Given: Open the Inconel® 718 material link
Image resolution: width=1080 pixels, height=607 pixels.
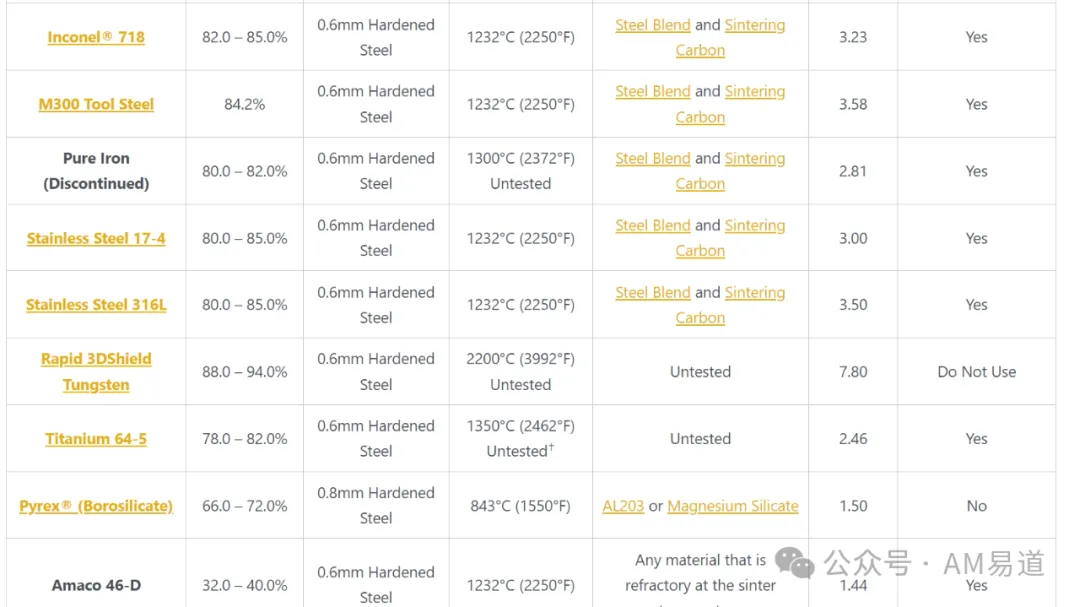Looking at the screenshot, I should pyautogui.click(x=96, y=37).
